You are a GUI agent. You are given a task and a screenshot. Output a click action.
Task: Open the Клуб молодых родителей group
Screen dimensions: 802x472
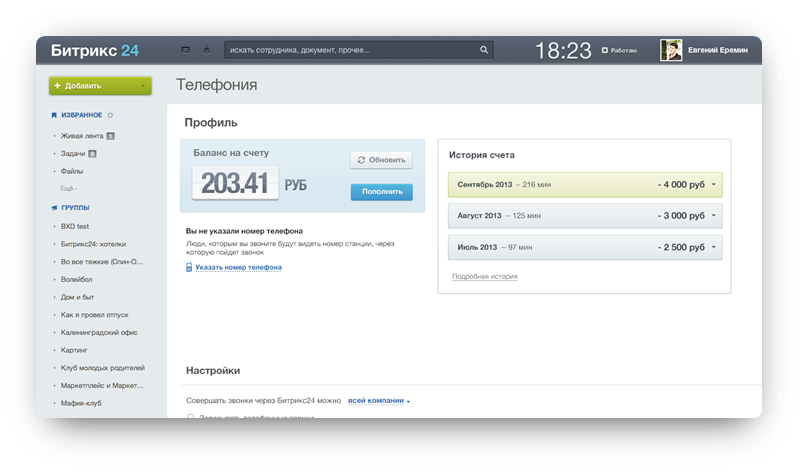pyautogui.click(x=102, y=368)
